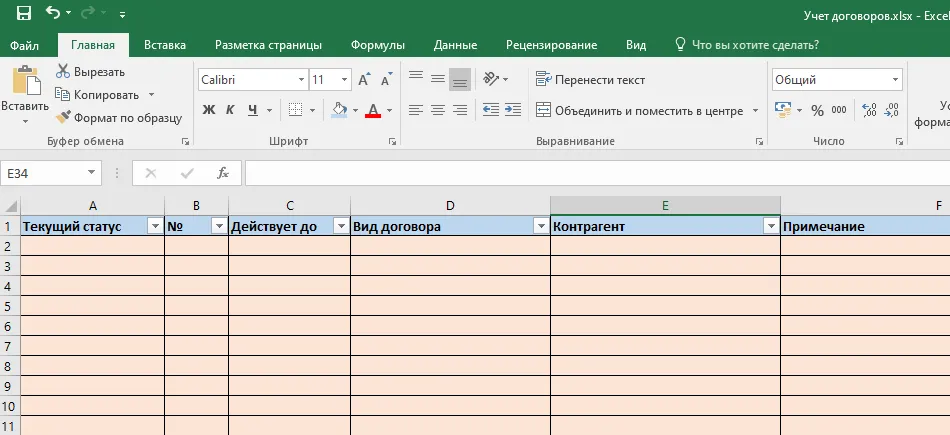Open the Вид tab
Screen dimensions: 950x435
[636, 45]
